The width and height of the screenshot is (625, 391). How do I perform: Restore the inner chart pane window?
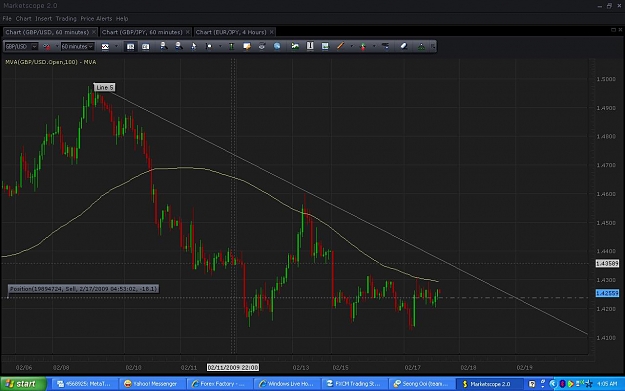[613, 30]
